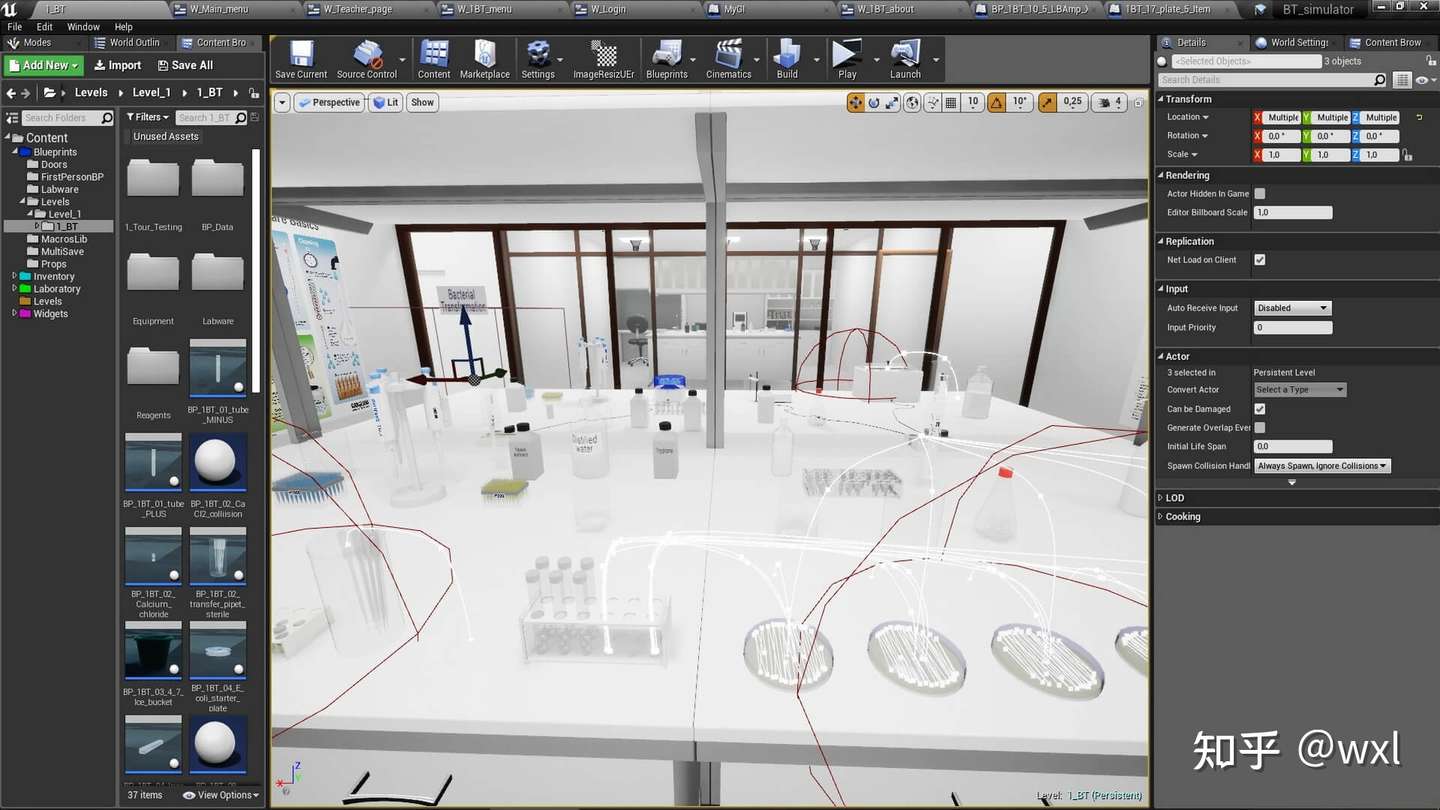Open the Blueprints toolbar icon
Screen dimensions: 1440x810
668,58
